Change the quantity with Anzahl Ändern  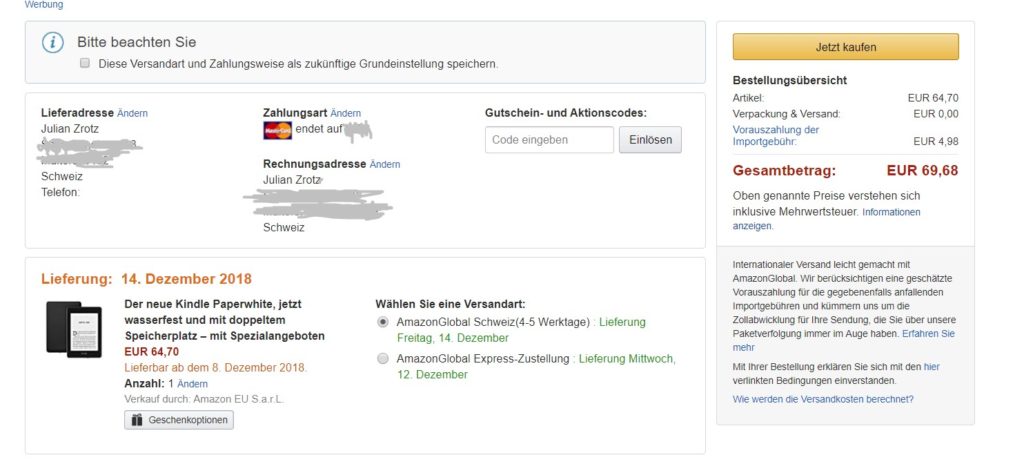[192, 384]
